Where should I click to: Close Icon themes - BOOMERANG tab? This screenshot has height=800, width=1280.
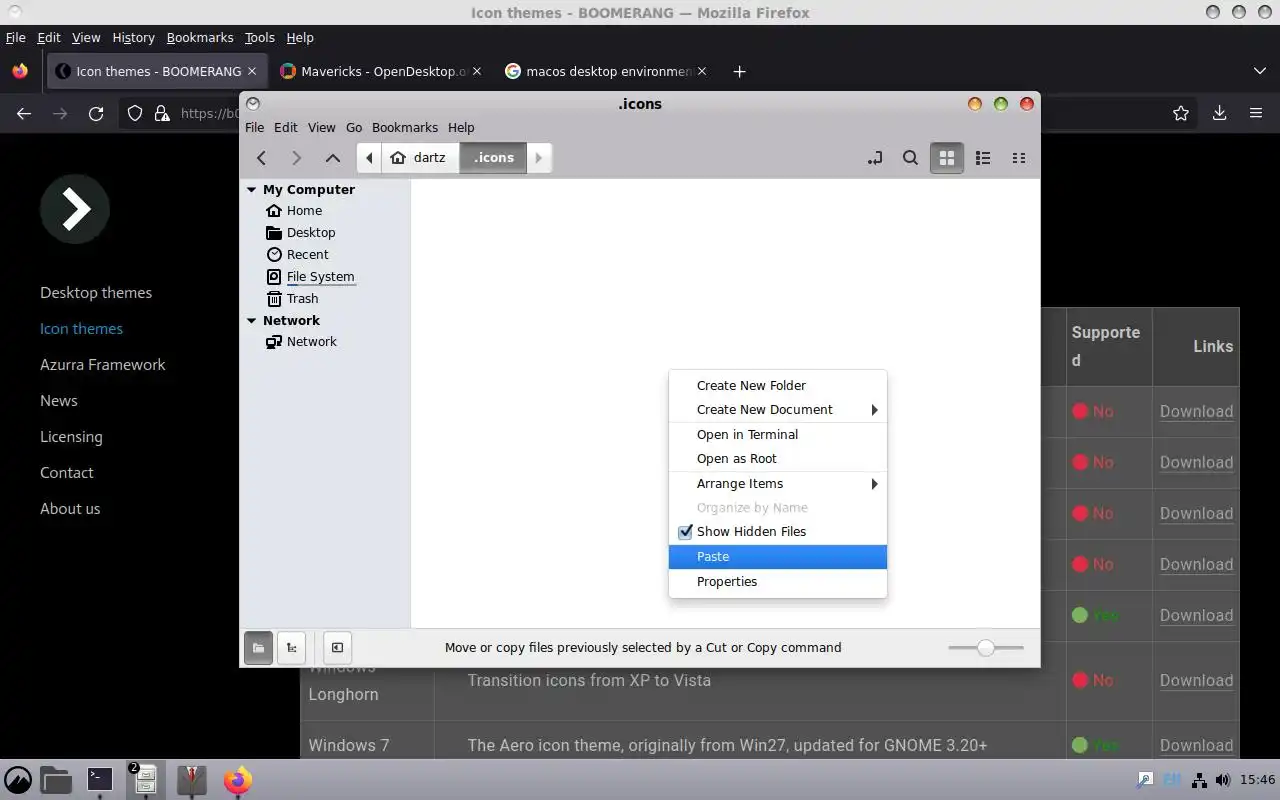tap(252, 71)
